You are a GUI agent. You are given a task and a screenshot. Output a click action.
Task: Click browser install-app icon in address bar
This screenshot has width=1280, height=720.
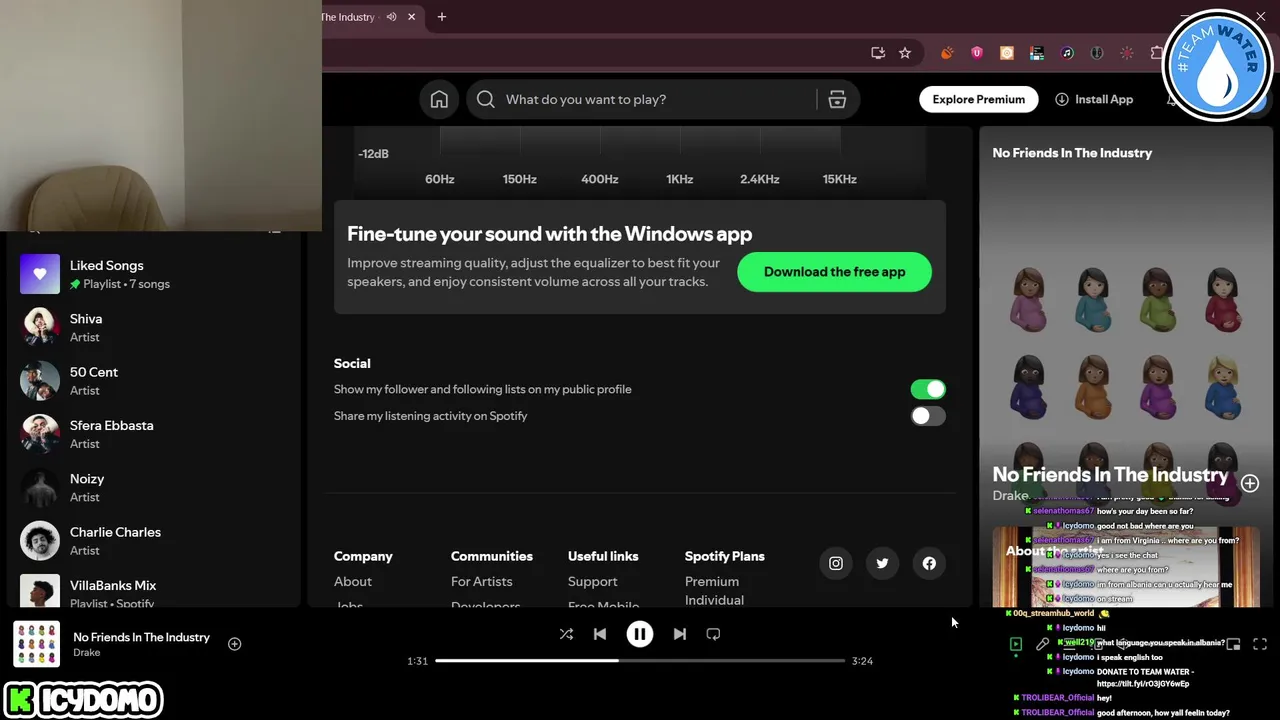878,53
